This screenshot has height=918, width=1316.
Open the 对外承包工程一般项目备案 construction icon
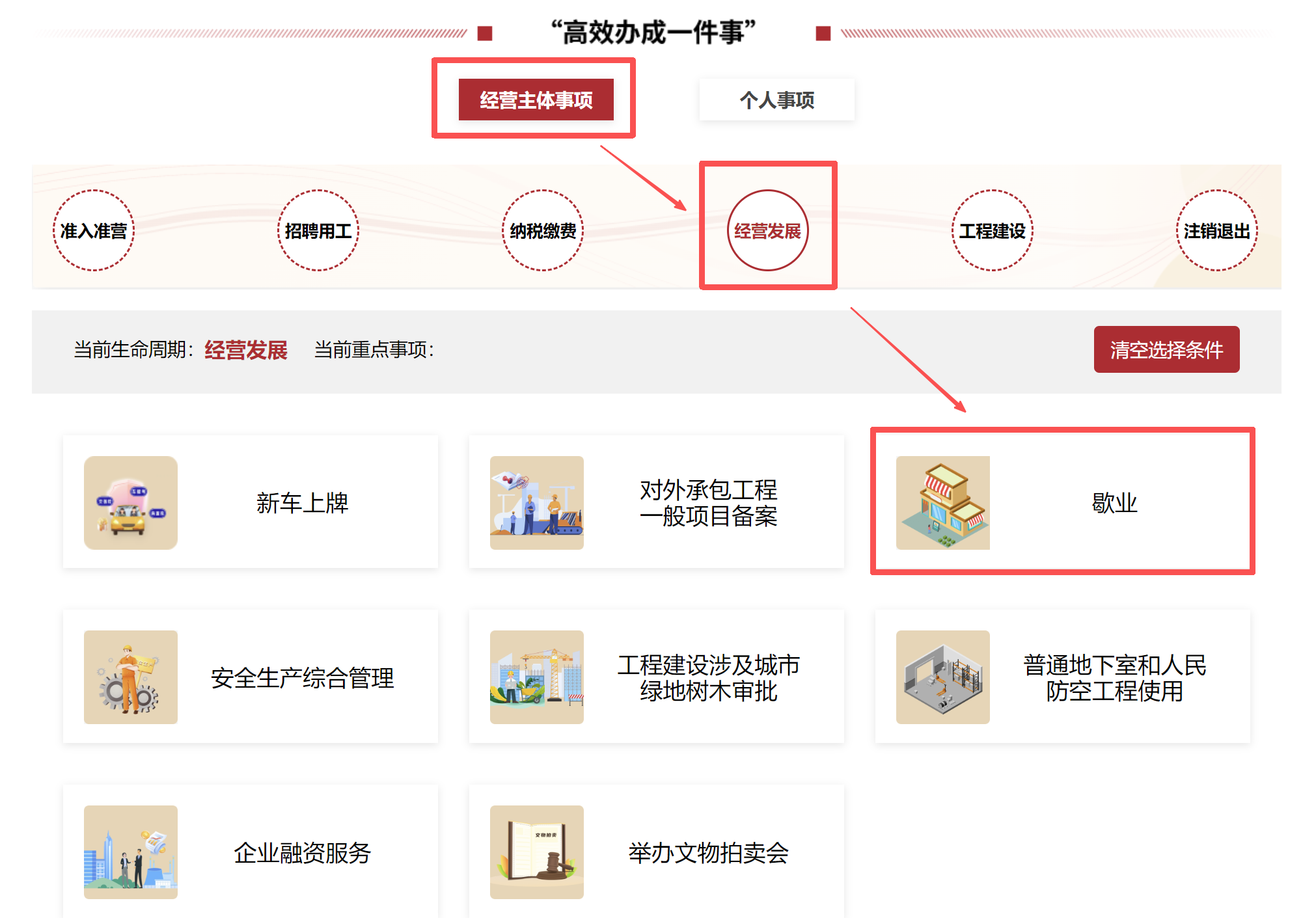[x=537, y=503]
